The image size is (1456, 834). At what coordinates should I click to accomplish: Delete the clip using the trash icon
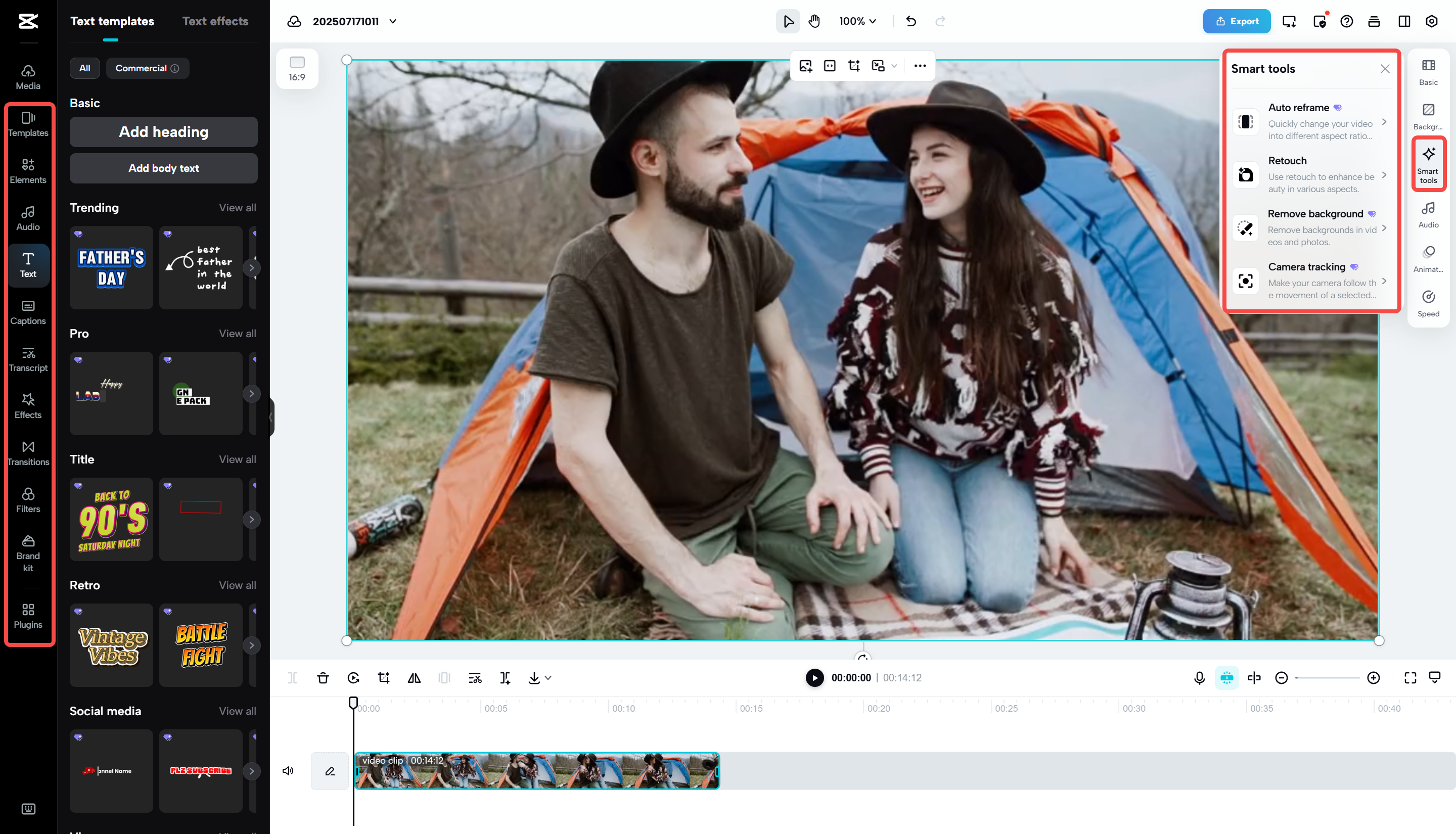point(323,678)
